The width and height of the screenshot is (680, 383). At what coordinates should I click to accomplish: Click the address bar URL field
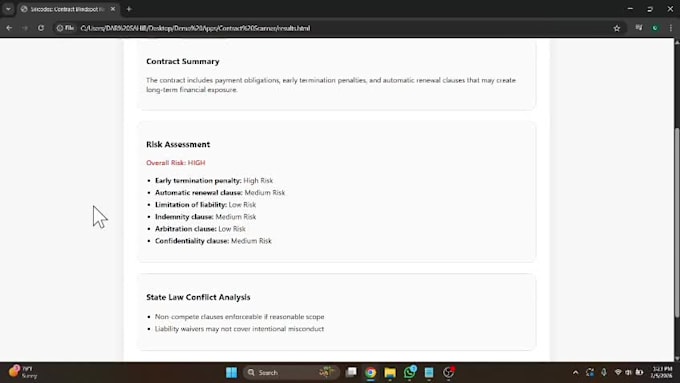[338, 28]
